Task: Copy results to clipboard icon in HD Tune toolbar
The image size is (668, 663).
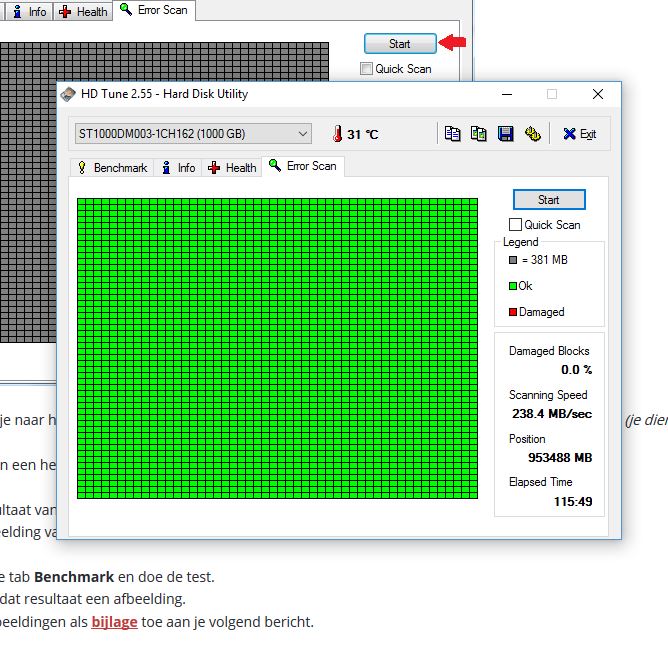Action: pyautogui.click(x=452, y=134)
